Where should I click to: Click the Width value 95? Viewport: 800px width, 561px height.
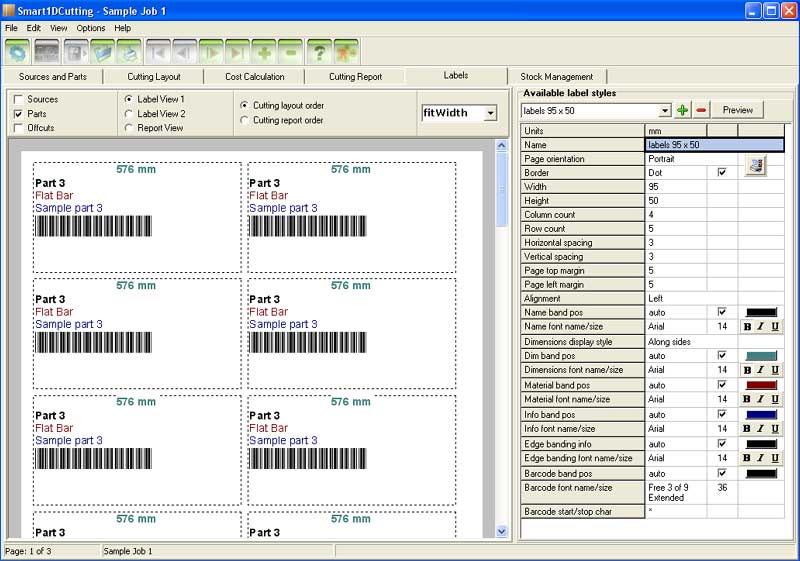pyautogui.click(x=676, y=187)
